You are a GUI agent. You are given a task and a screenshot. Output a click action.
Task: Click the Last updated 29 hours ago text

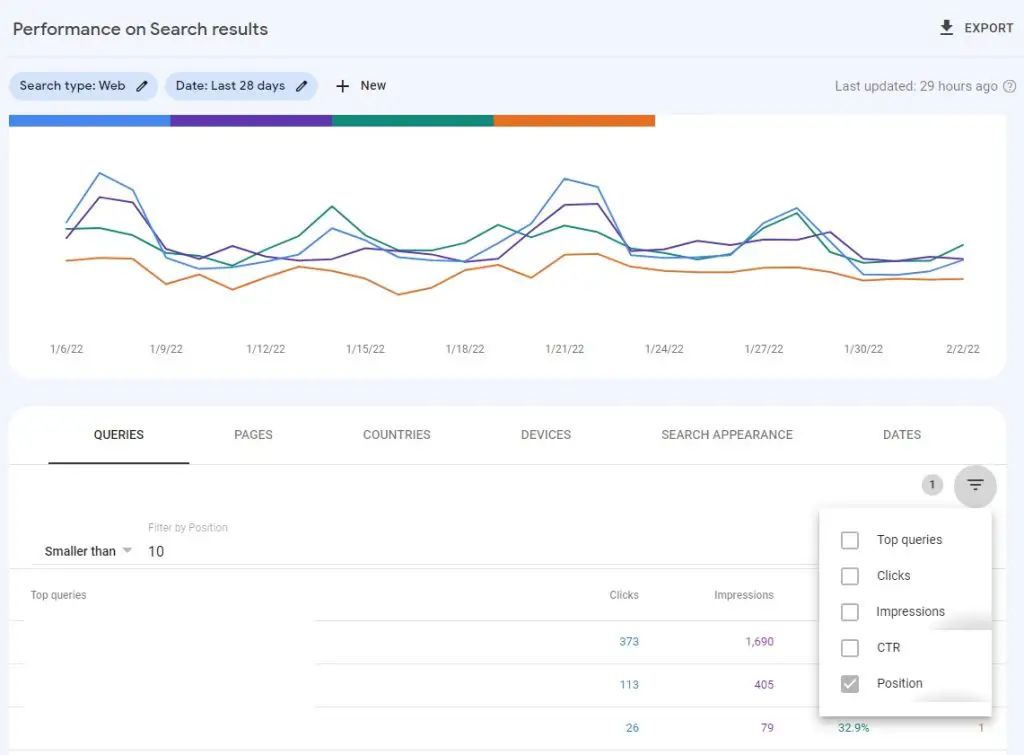(x=916, y=86)
